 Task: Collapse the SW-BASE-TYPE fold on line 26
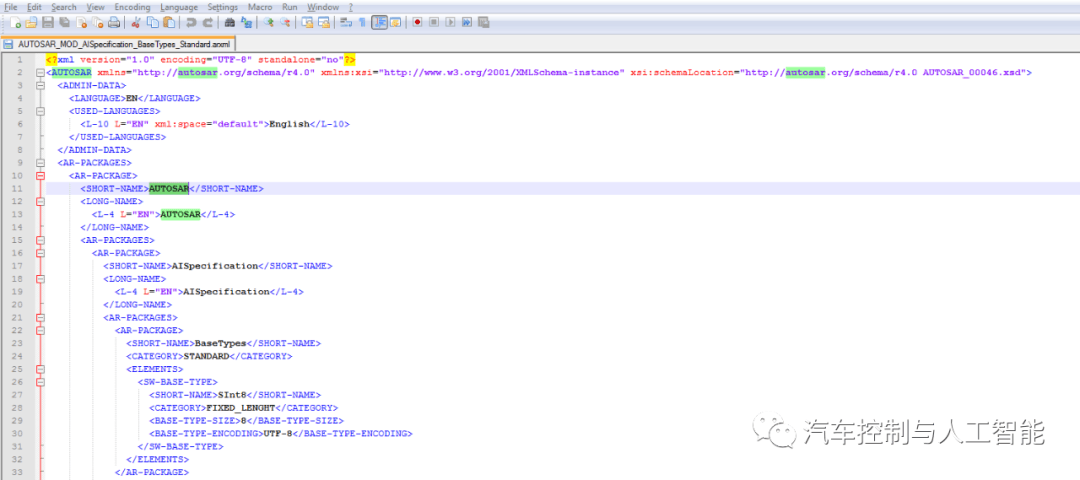[x=41, y=382]
